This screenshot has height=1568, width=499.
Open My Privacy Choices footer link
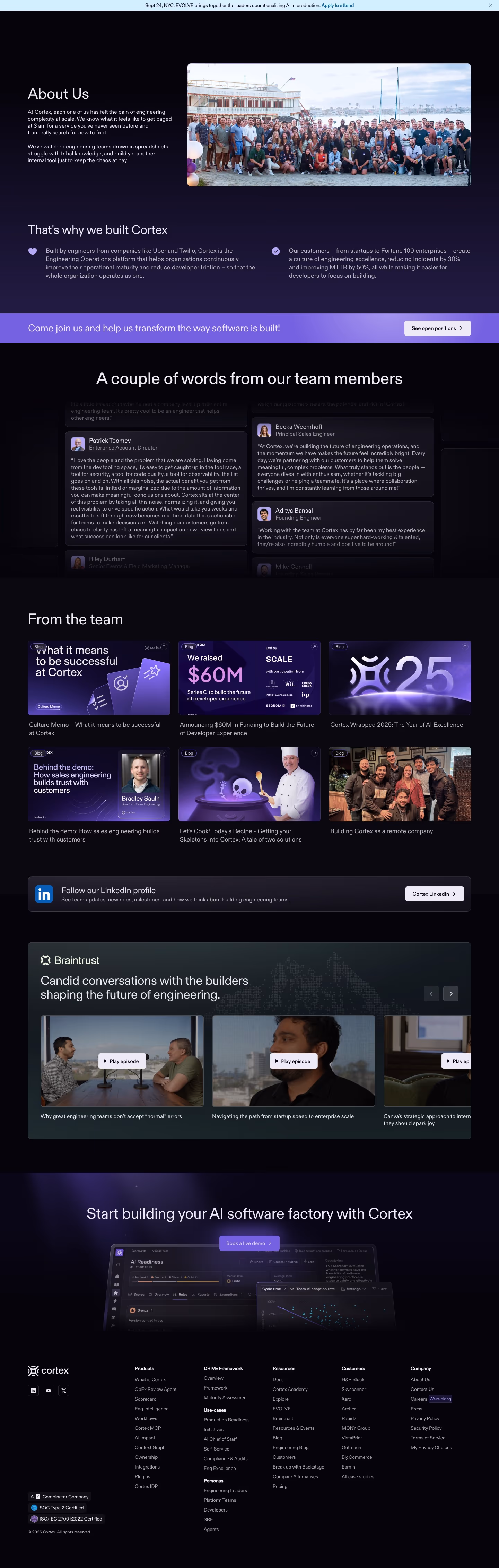tap(431, 1447)
